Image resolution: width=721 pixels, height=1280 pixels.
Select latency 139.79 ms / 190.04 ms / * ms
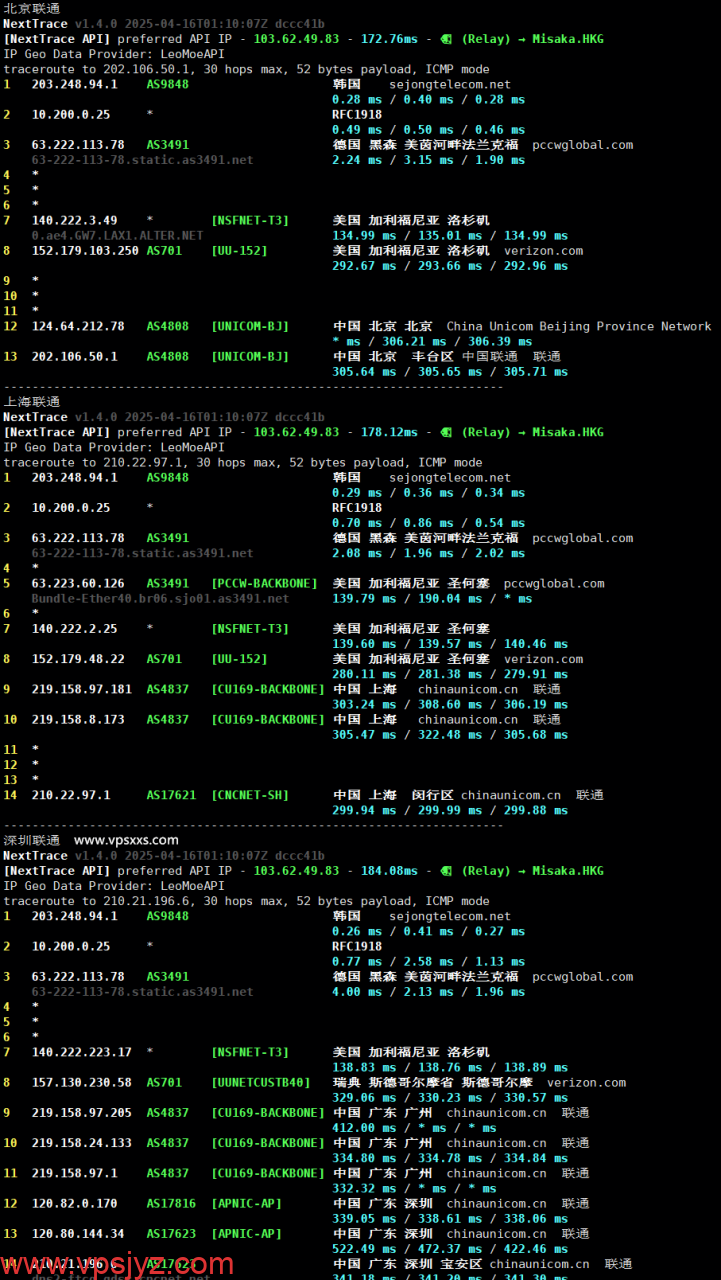(432, 598)
